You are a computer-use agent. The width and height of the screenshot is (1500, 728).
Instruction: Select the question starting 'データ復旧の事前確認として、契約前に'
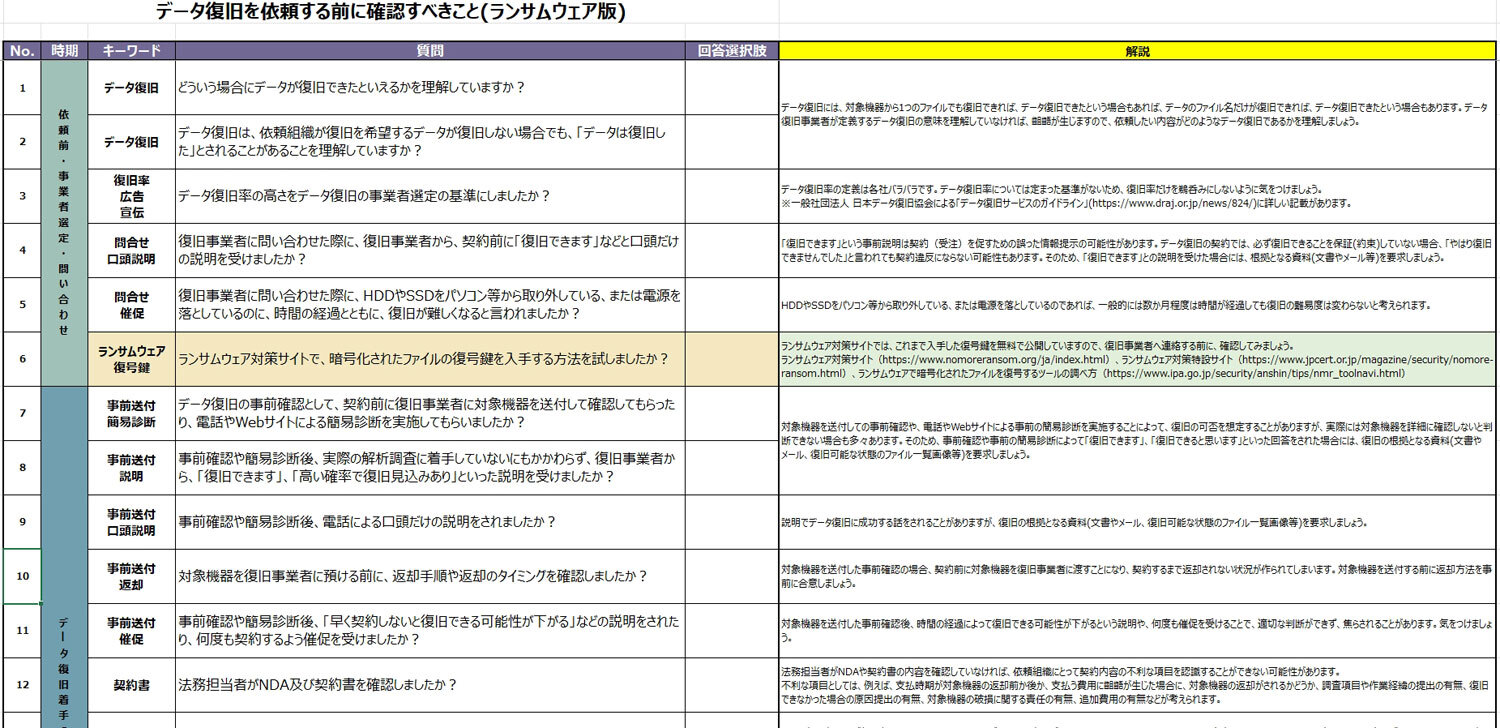(429, 413)
